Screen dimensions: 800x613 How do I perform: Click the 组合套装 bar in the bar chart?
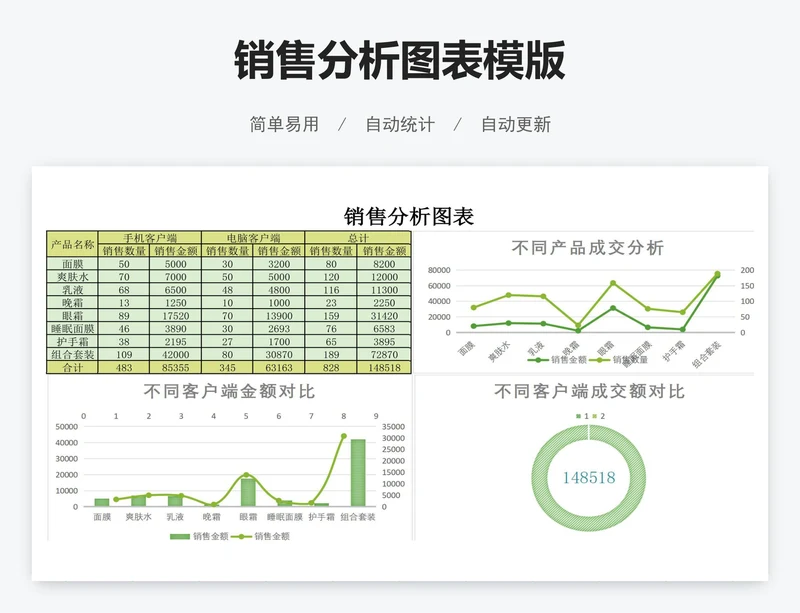(x=358, y=473)
